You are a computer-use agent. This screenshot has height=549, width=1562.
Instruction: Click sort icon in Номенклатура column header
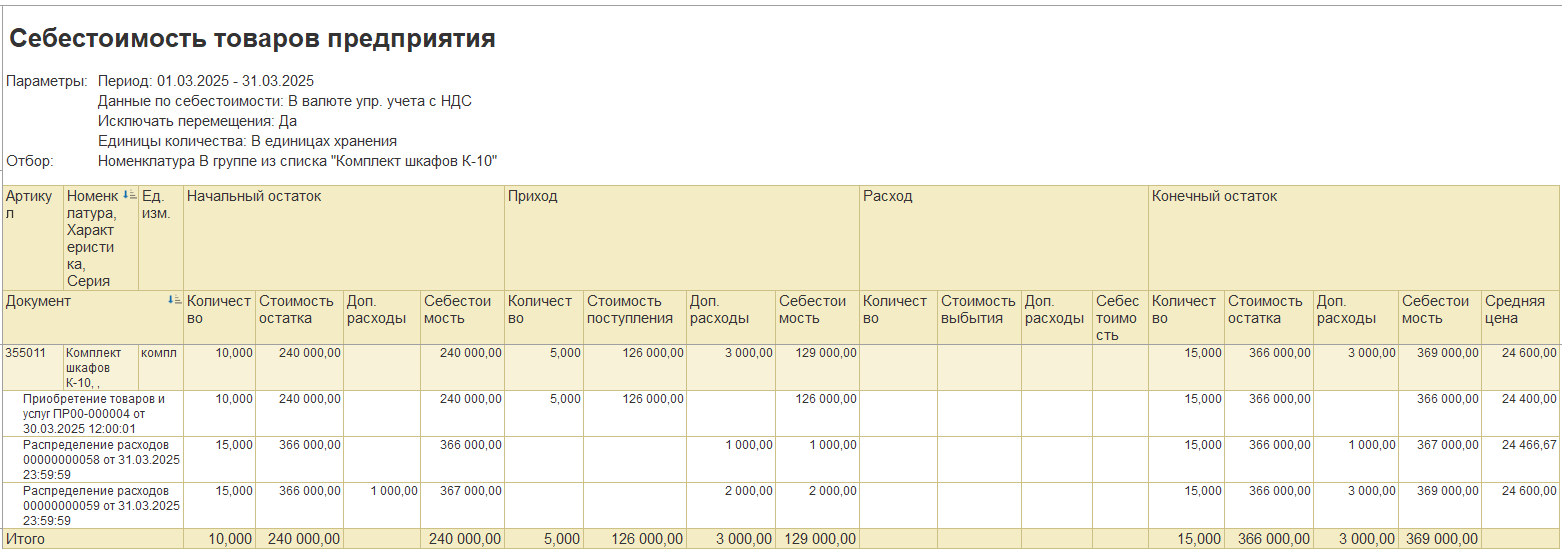[128, 197]
